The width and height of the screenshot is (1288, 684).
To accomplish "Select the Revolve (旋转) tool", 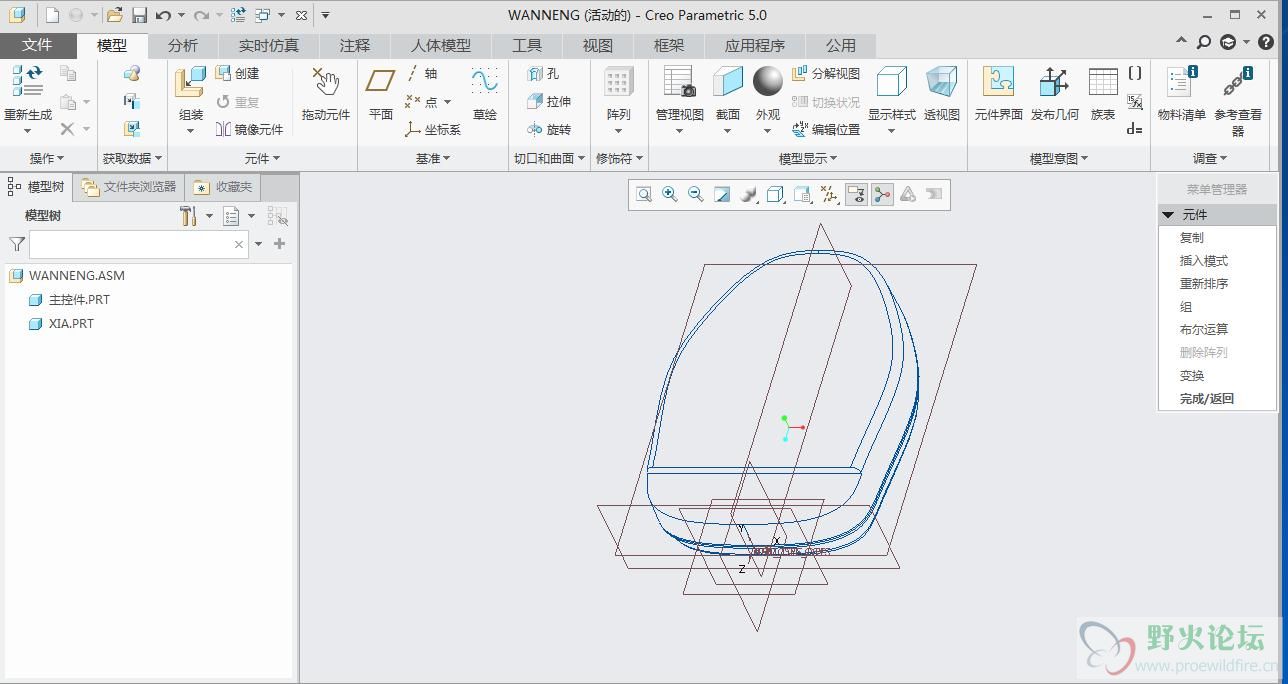I will [x=549, y=129].
